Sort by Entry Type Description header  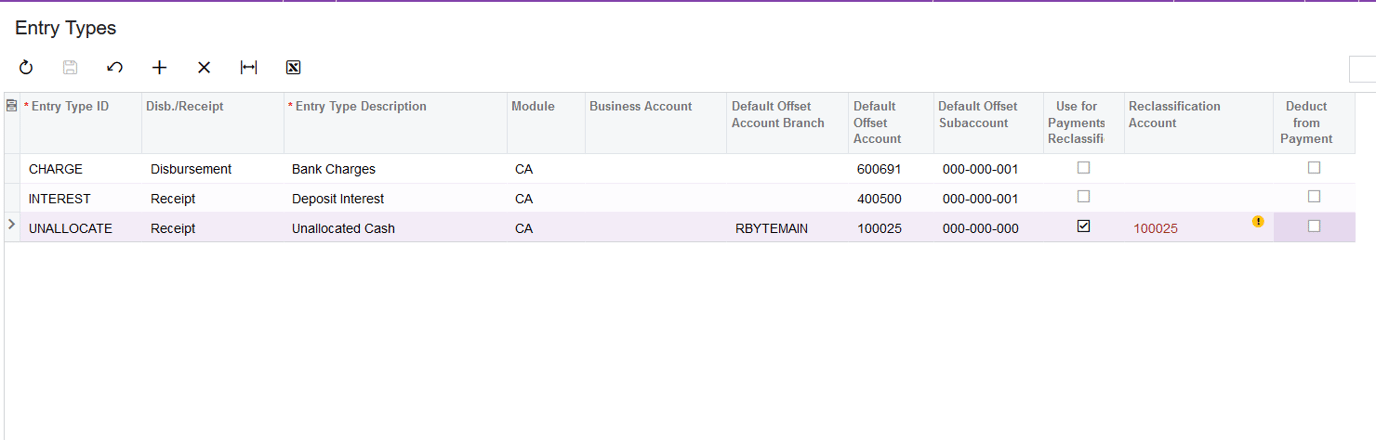click(361, 107)
